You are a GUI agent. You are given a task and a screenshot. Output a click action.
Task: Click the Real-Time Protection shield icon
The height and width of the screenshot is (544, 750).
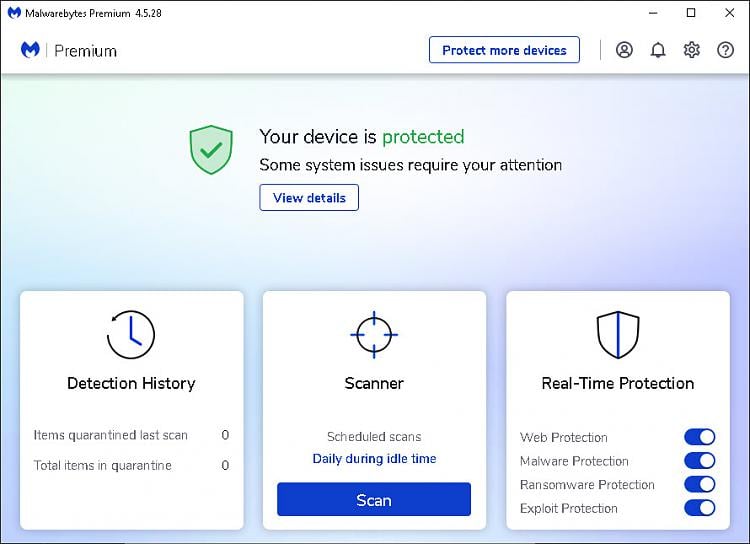(x=618, y=334)
